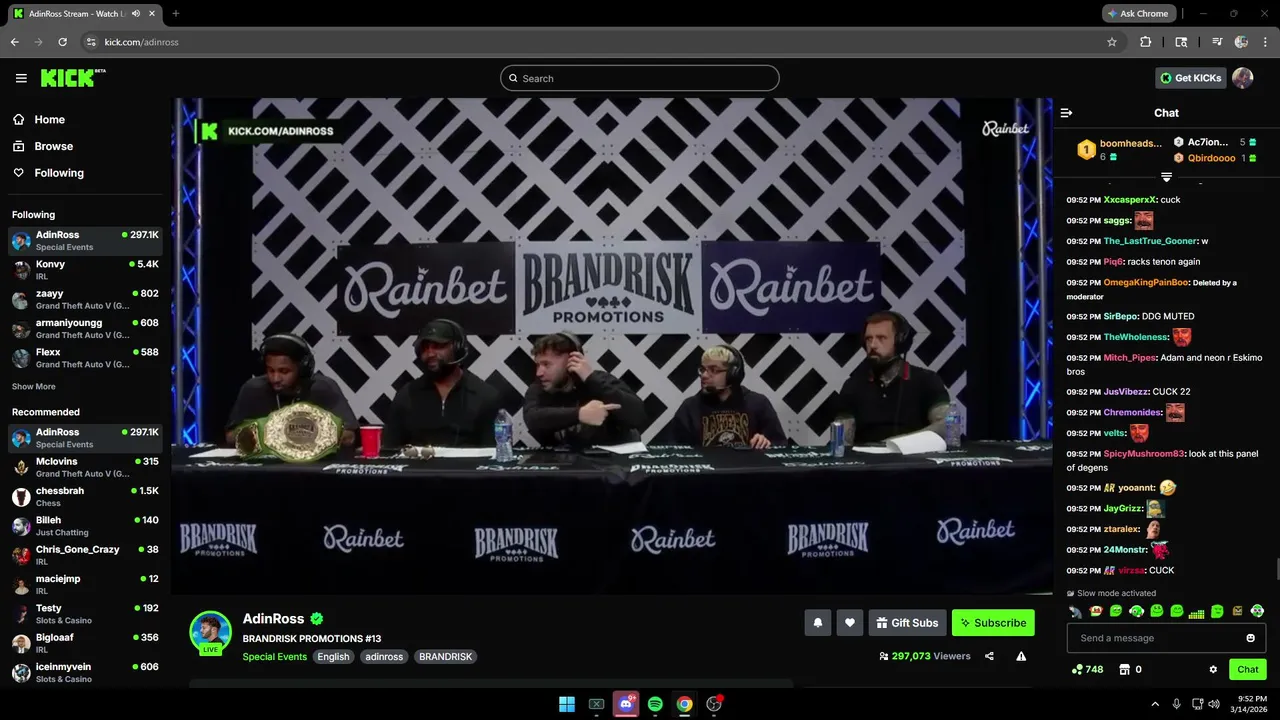Open Testy Slots & Casino channel

(85, 614)
